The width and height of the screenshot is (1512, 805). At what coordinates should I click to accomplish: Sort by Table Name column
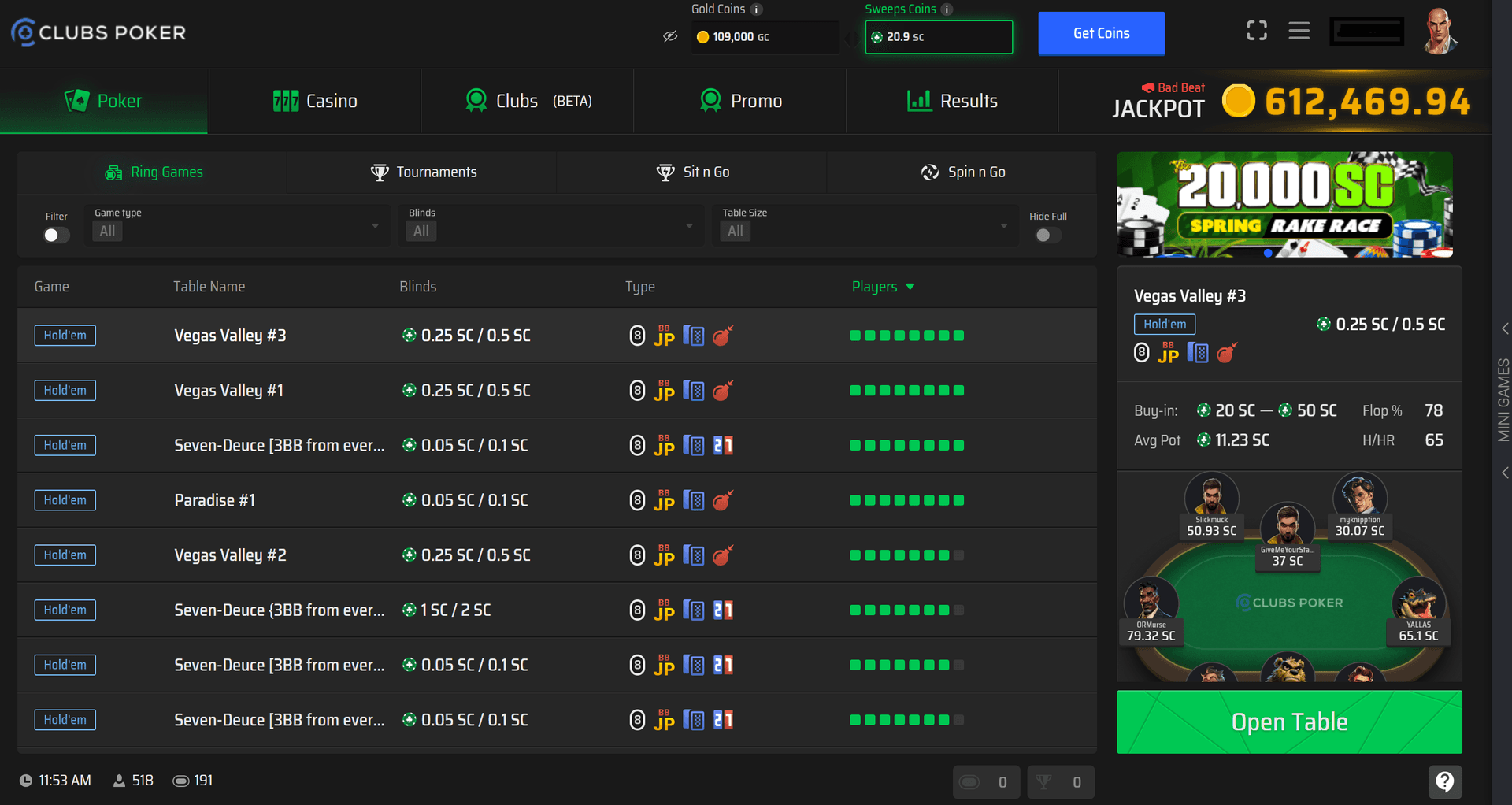point(209,287)
